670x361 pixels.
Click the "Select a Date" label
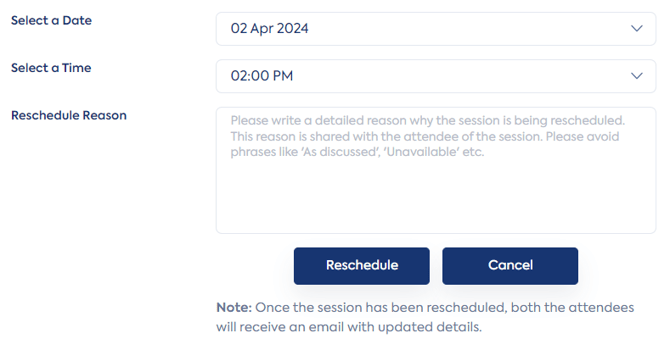point(51,21)
